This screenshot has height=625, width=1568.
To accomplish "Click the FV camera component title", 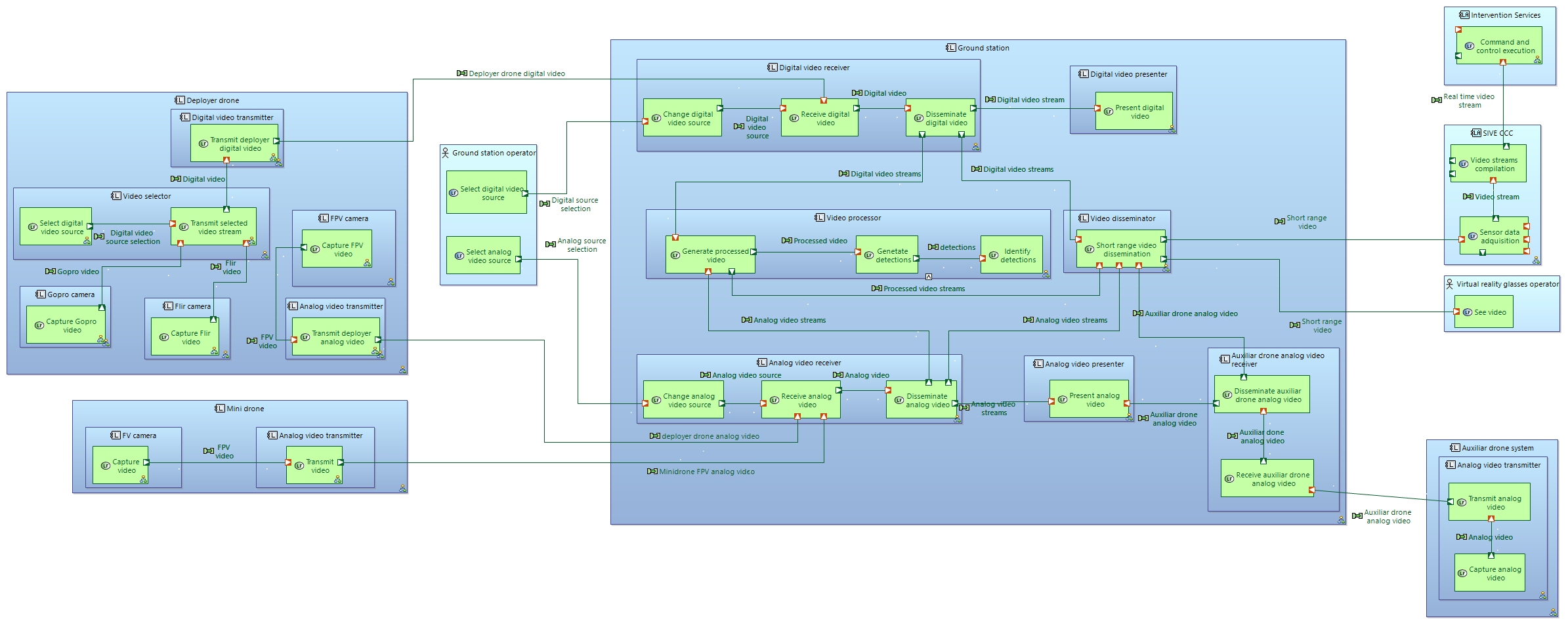I will click(139, 435).
